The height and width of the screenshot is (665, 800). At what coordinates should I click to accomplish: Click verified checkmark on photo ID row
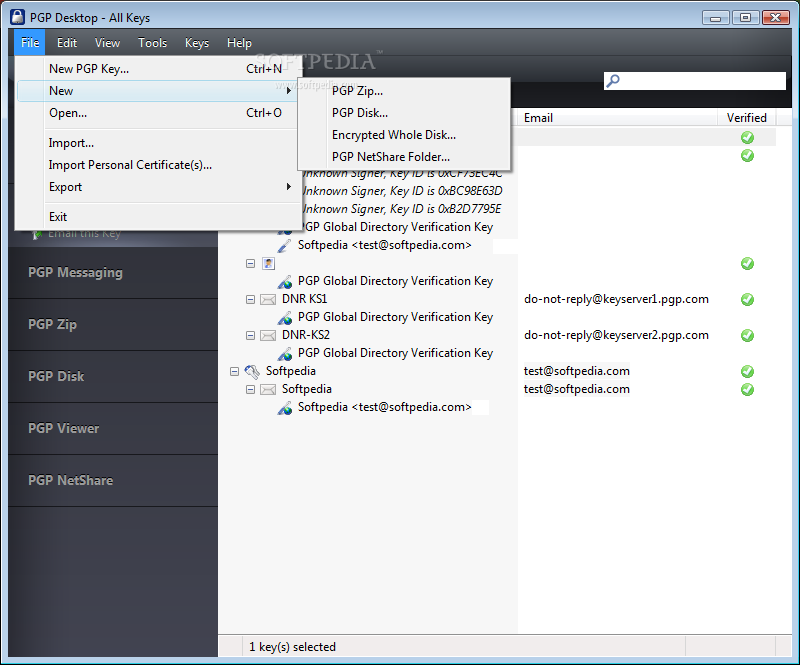[747, 263]
